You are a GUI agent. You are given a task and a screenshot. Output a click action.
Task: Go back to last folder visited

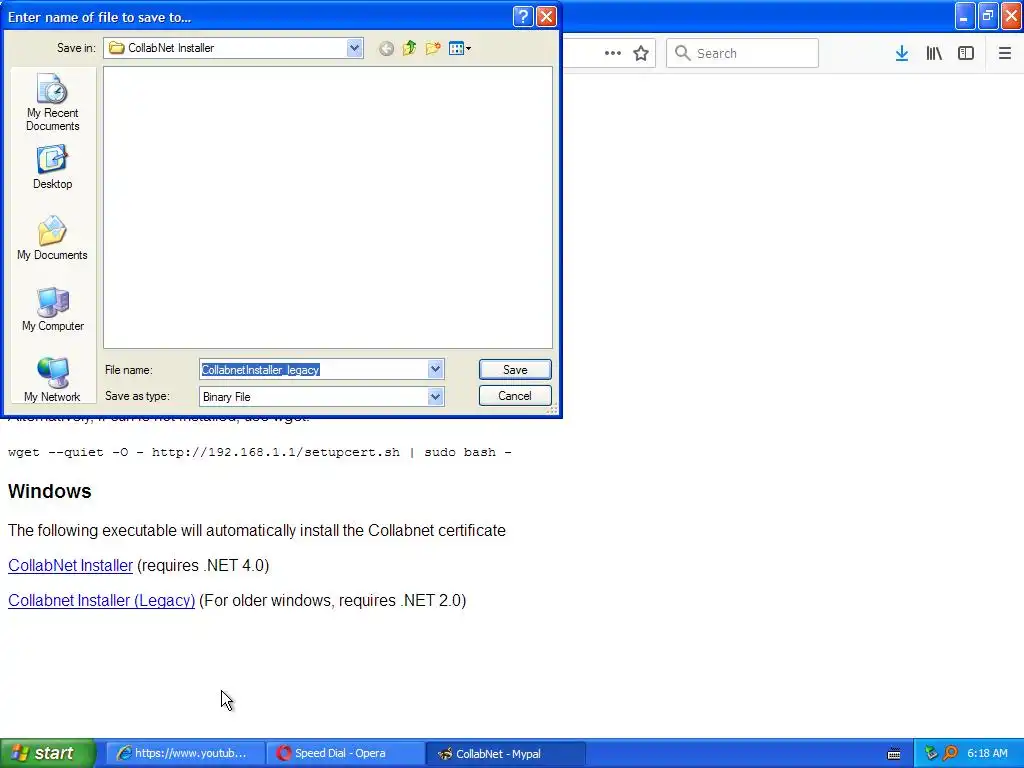[x=387, y=48]
